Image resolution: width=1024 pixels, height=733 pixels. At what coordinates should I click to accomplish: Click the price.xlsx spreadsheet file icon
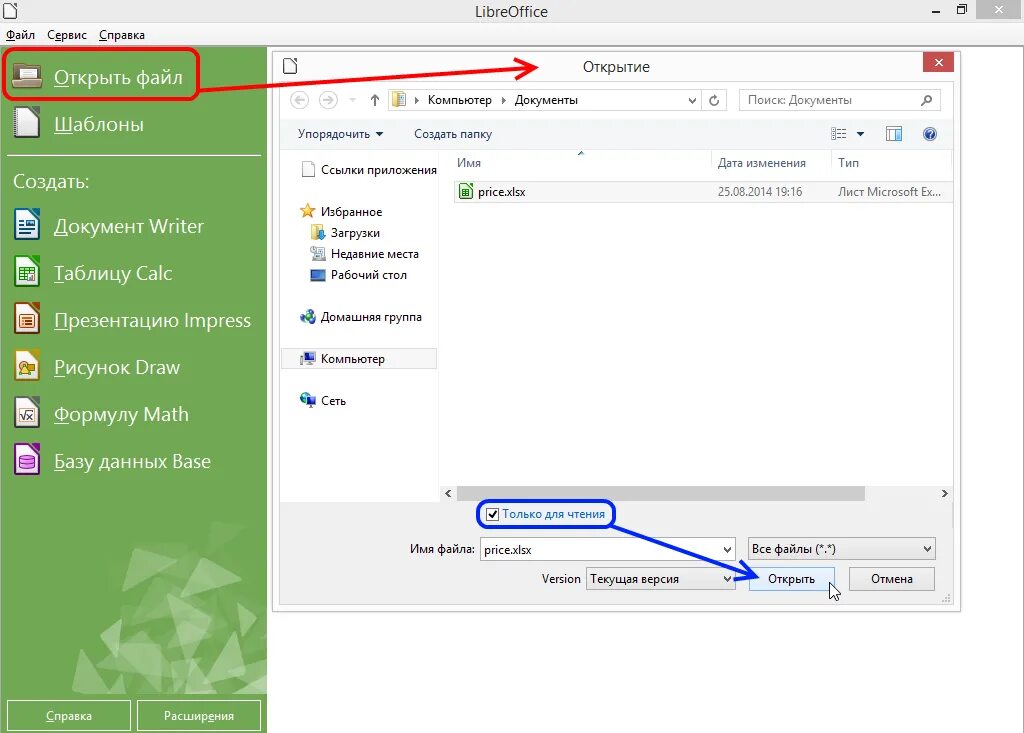click(466, 191)
